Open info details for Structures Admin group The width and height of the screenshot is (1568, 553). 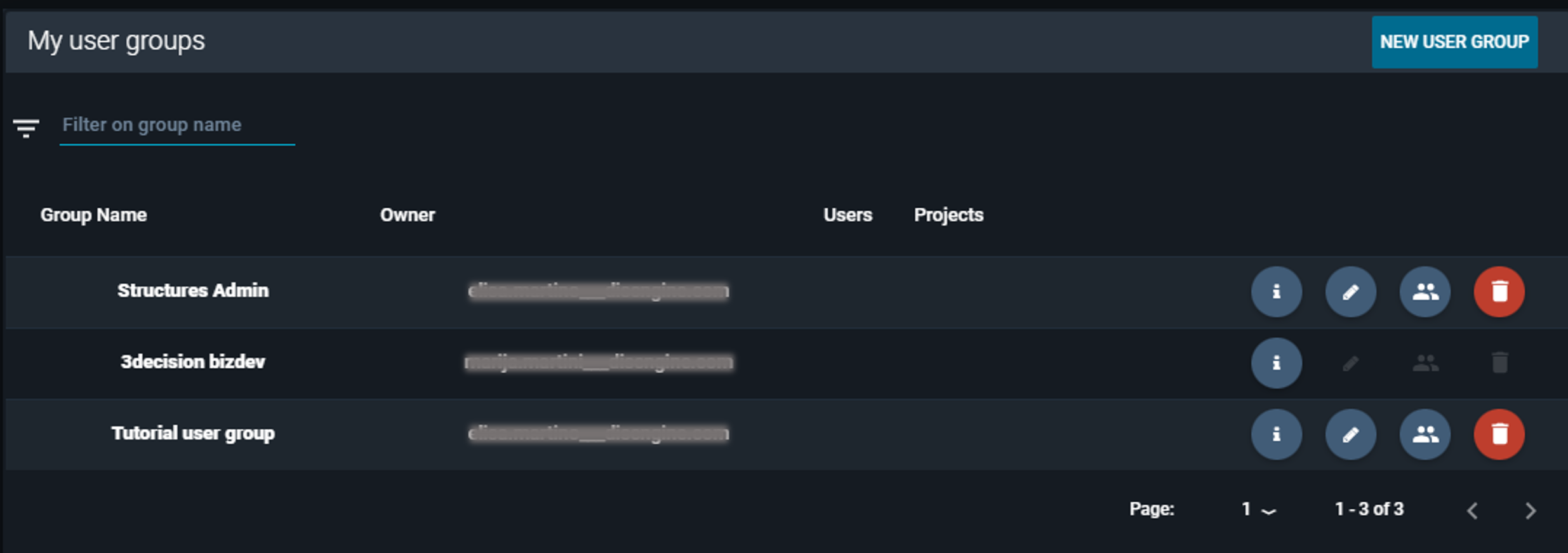(x=1276, y=291)
